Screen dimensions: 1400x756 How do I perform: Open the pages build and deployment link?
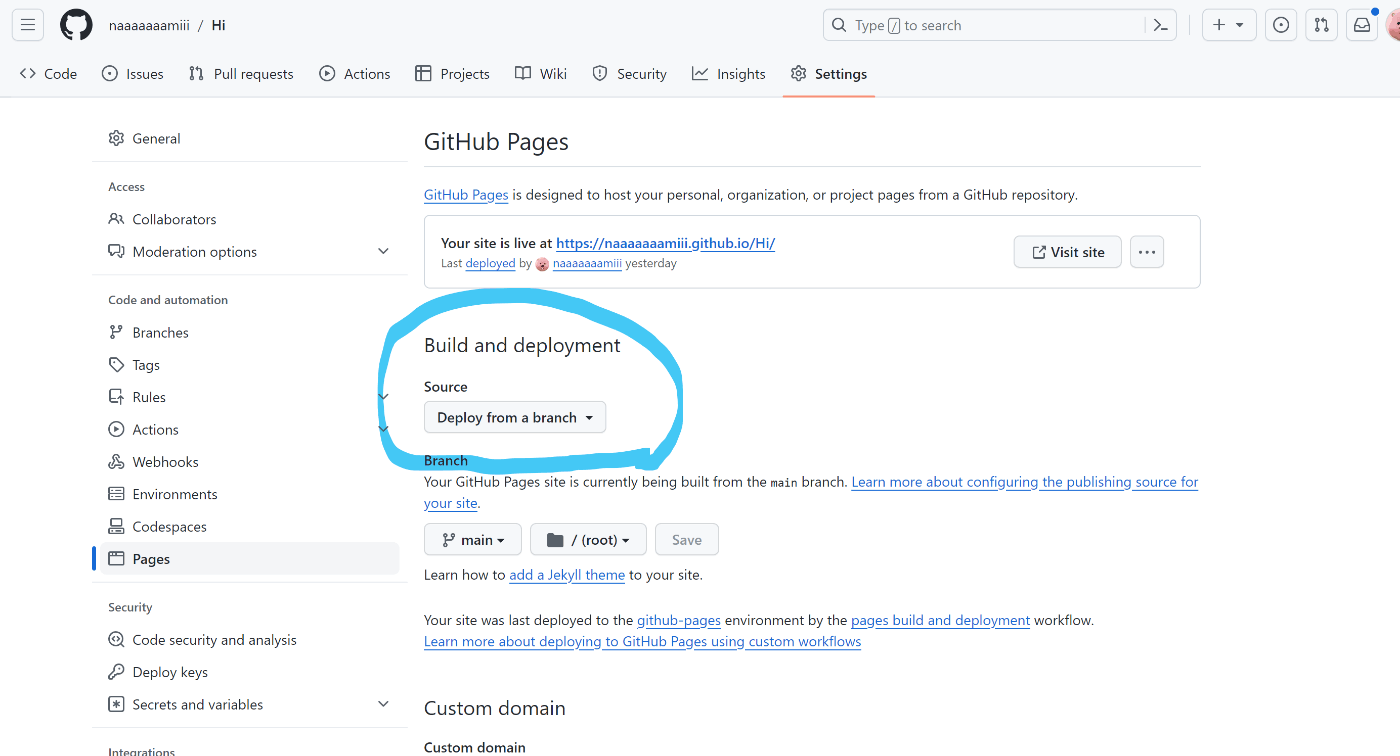click(940, 620)
